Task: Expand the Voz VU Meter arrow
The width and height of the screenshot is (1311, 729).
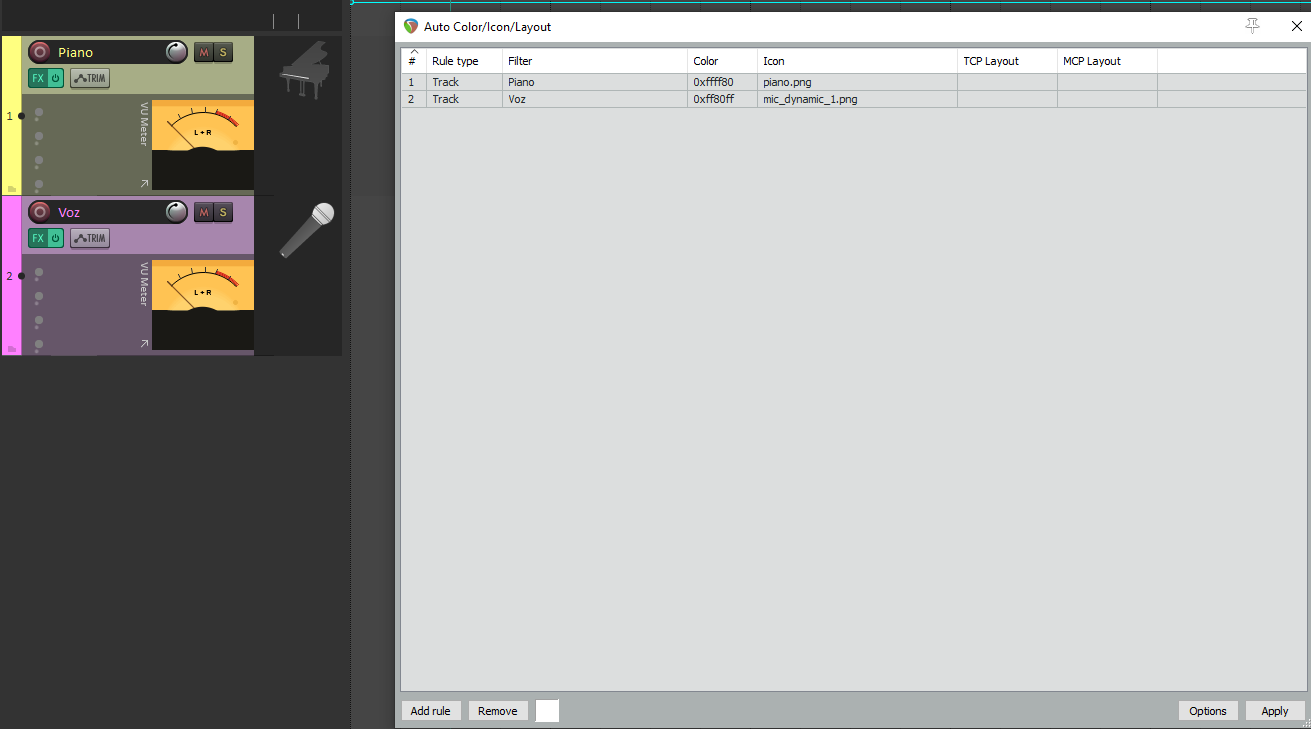Action: (x=144, y=344)
